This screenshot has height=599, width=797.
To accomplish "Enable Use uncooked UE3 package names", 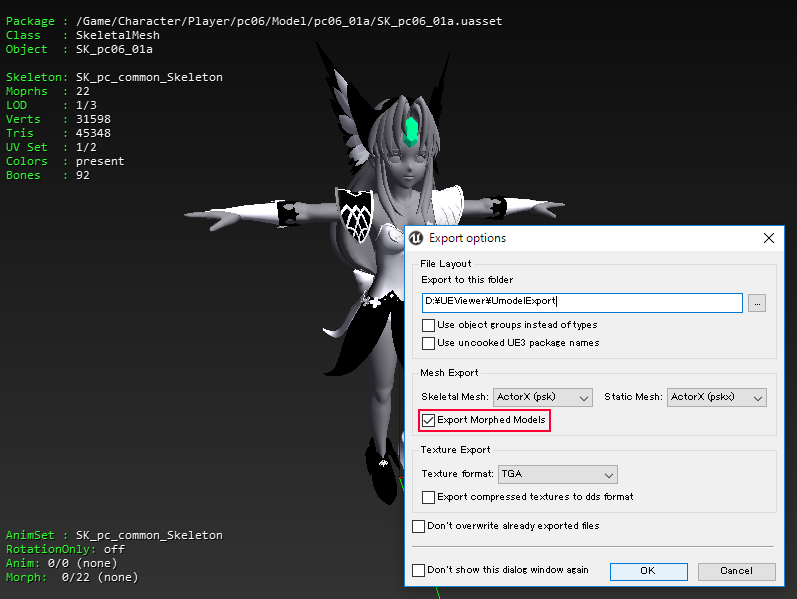I will 428,343.
